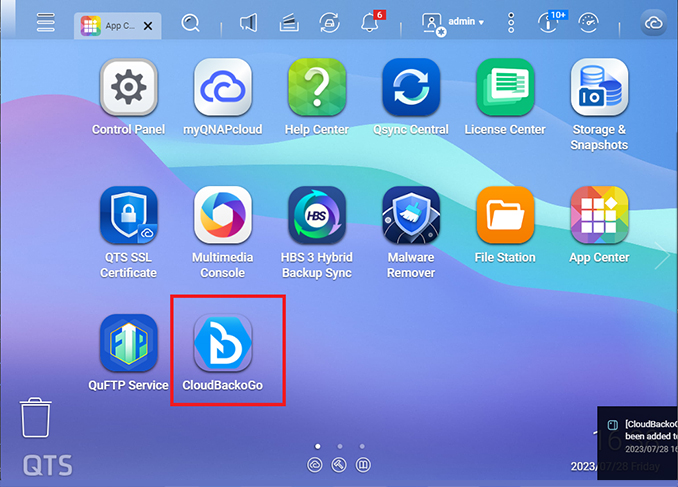Open the vertical three-dot more menu
The height and width of the screenshot is (487, 678).
click(x=511, y=22)
